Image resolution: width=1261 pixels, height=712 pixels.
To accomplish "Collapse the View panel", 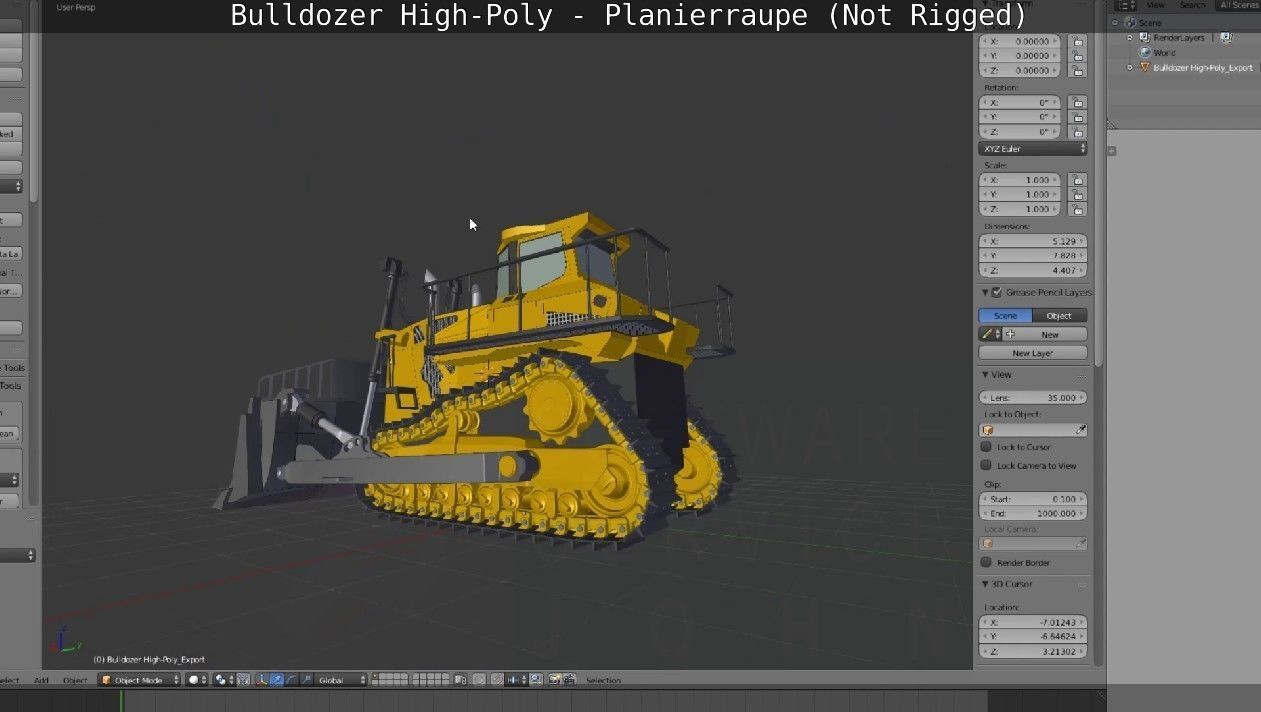I will pos(985,375).
